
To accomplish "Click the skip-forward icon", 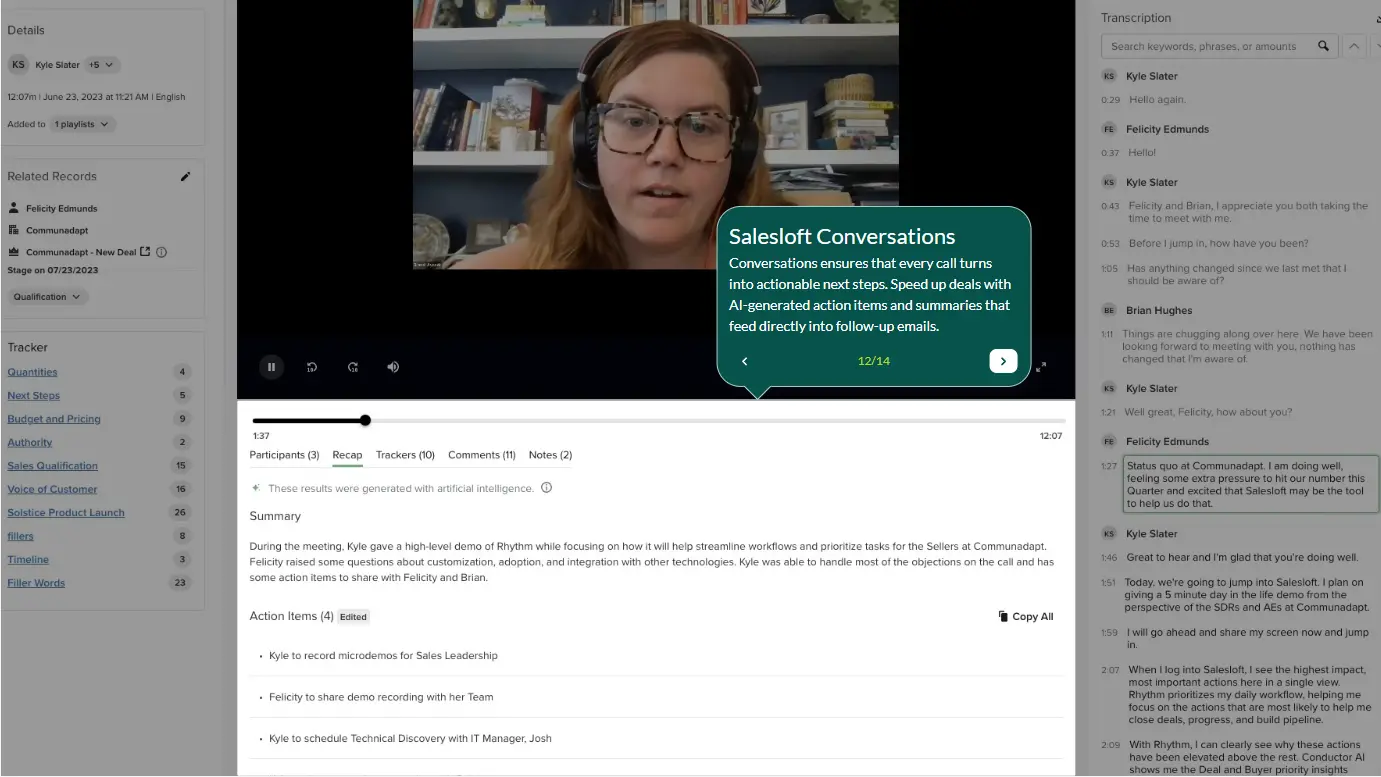I will pos(353,367).
